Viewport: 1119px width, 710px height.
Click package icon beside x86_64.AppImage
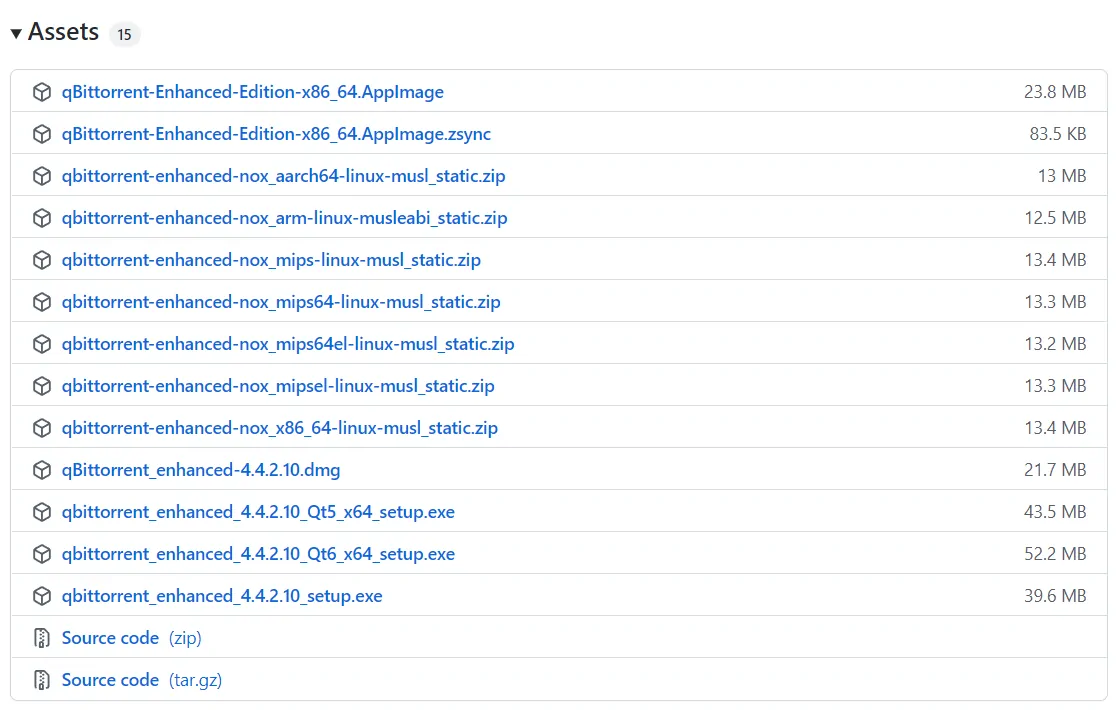coord(42,92)
